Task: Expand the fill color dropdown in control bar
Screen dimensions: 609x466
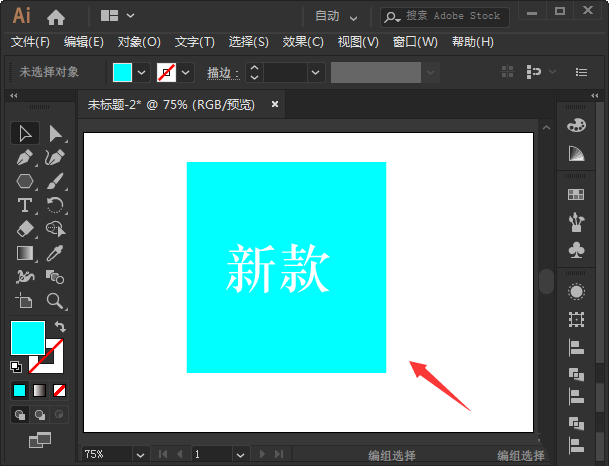Action: click(141, 72)
